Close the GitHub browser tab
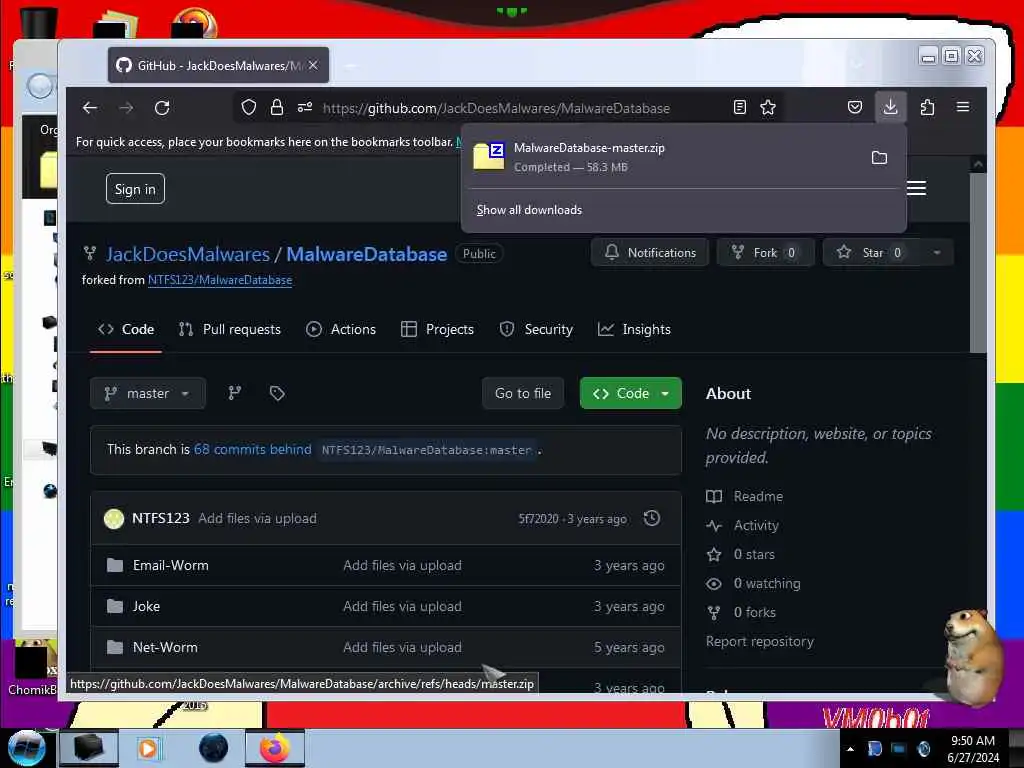1024x768 pixels. click(x=313, y=65)
